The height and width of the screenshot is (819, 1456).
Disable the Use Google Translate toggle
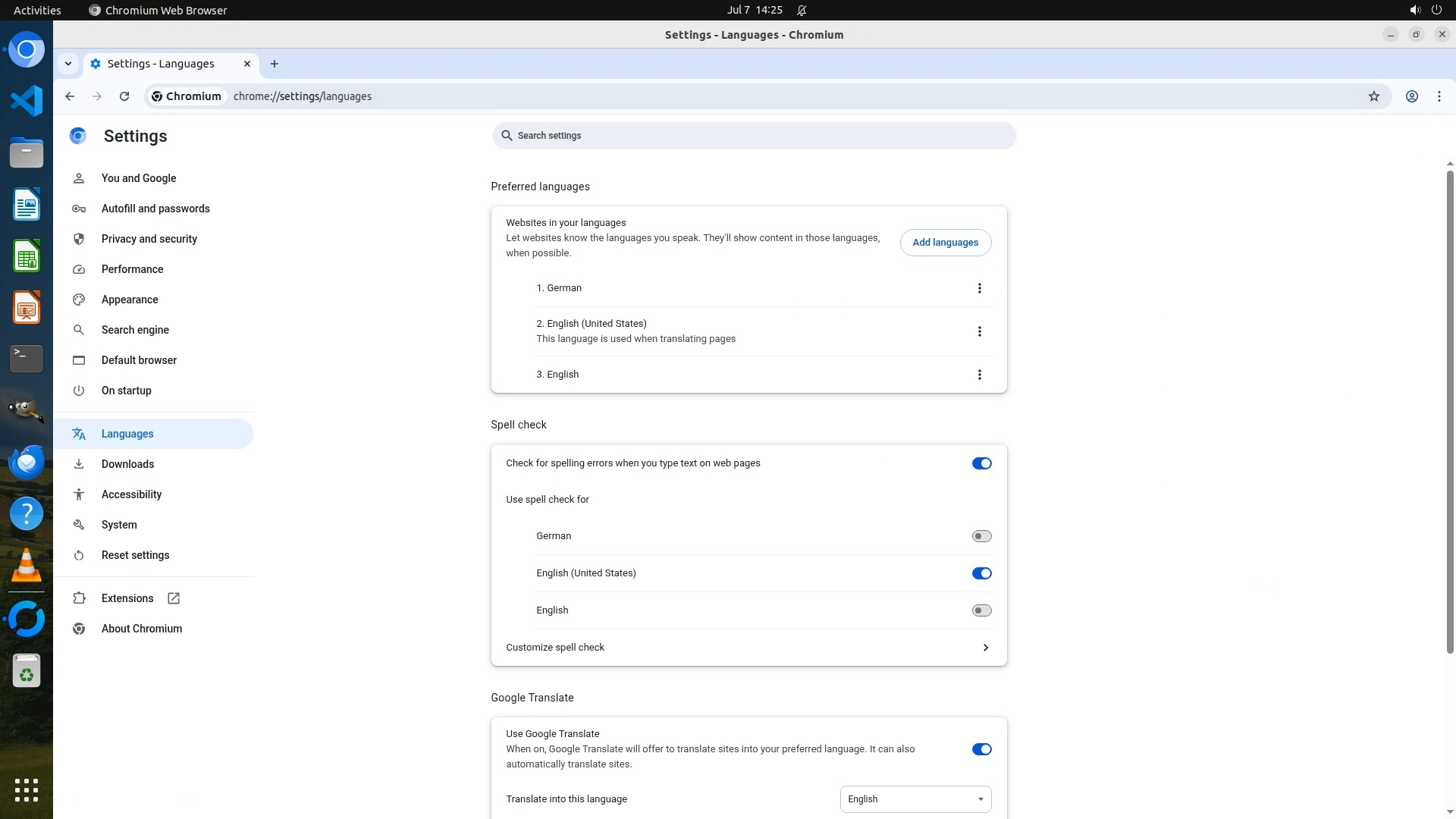pos(981,749)
